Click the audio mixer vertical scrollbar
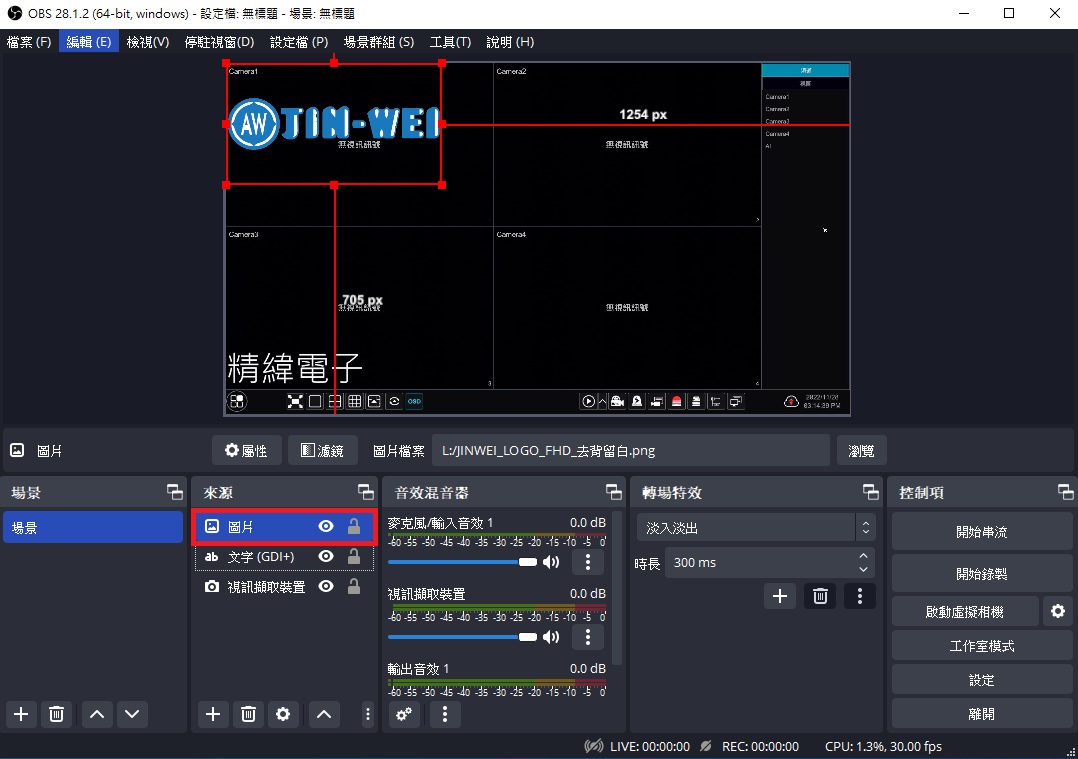Viewport: 1078px width, 759px height. pyautogui.click(x=617, y=588)
